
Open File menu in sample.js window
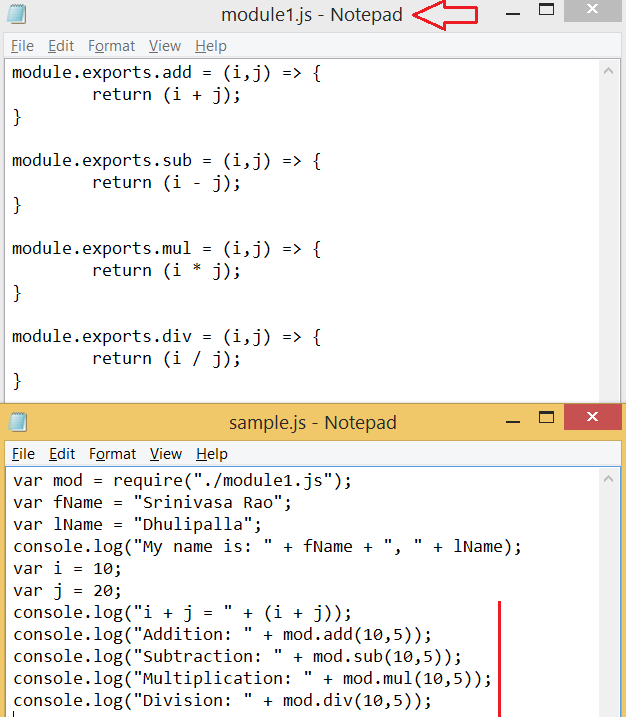(23, 454)
